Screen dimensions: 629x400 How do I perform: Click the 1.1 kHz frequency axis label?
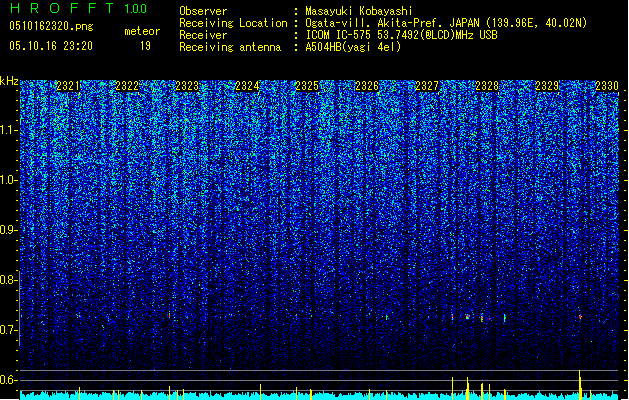9,130
